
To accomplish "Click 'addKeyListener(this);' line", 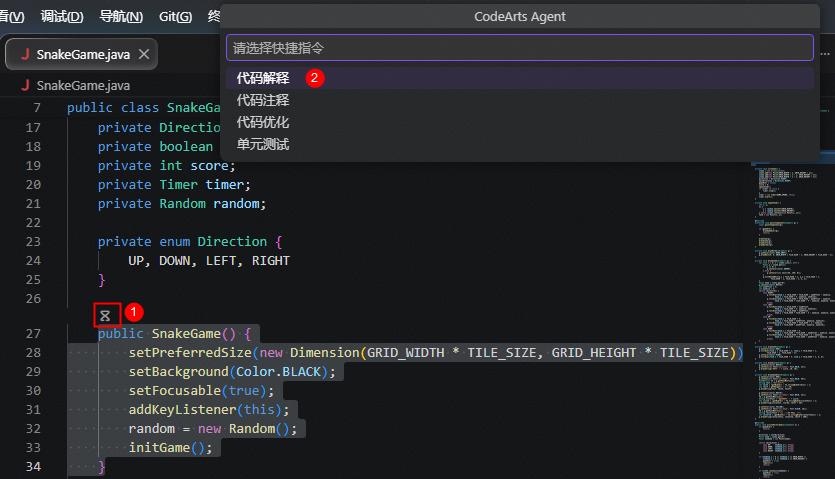I will (x=208, y=410).
